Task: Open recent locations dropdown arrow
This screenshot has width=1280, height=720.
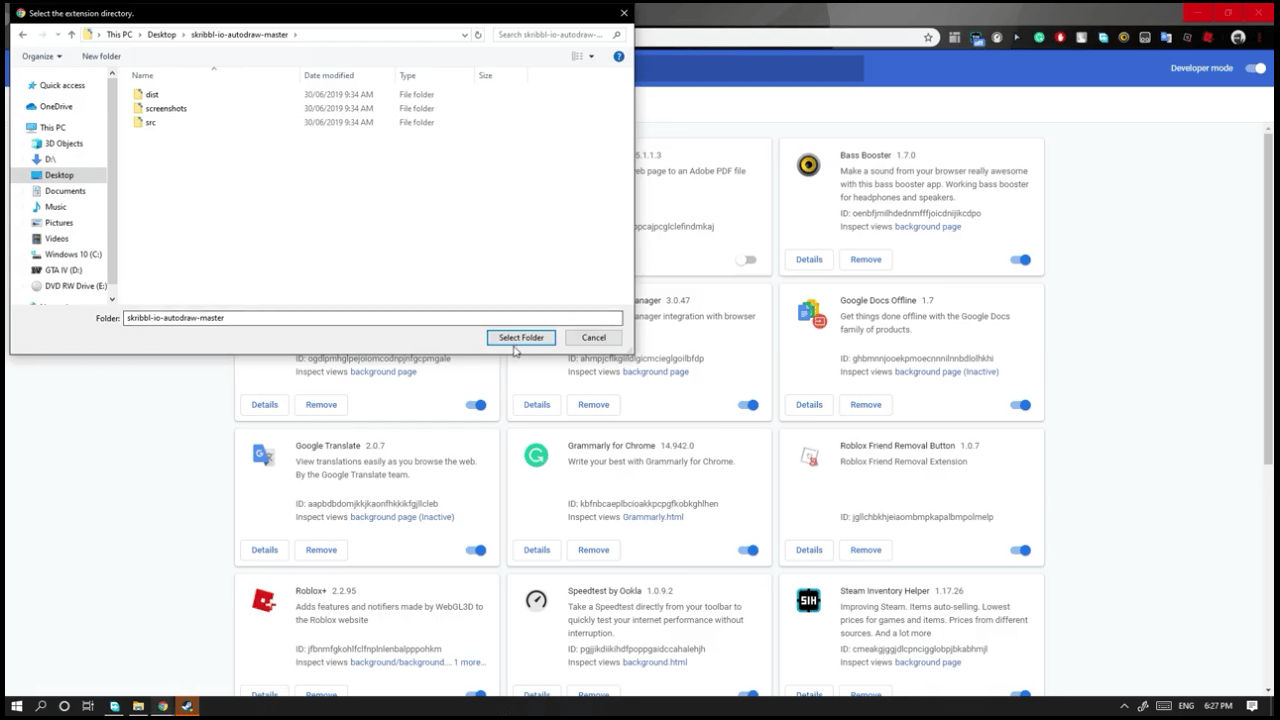Action: click(x=57, y=34)
